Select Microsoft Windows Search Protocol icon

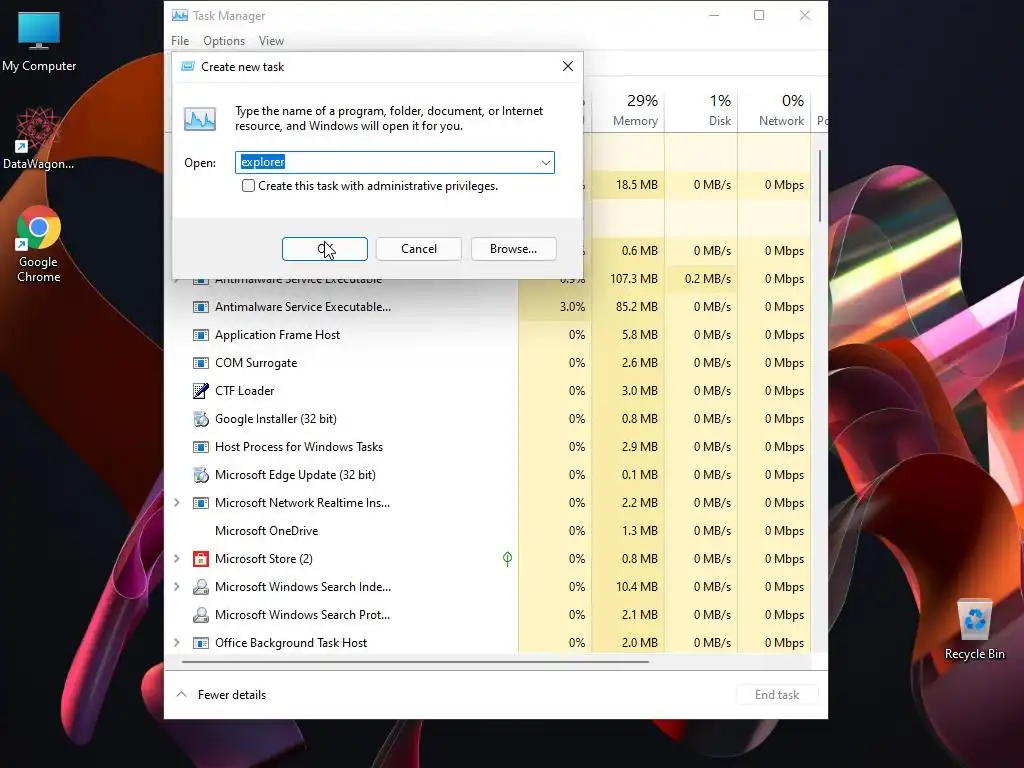[x=200, y=615]
